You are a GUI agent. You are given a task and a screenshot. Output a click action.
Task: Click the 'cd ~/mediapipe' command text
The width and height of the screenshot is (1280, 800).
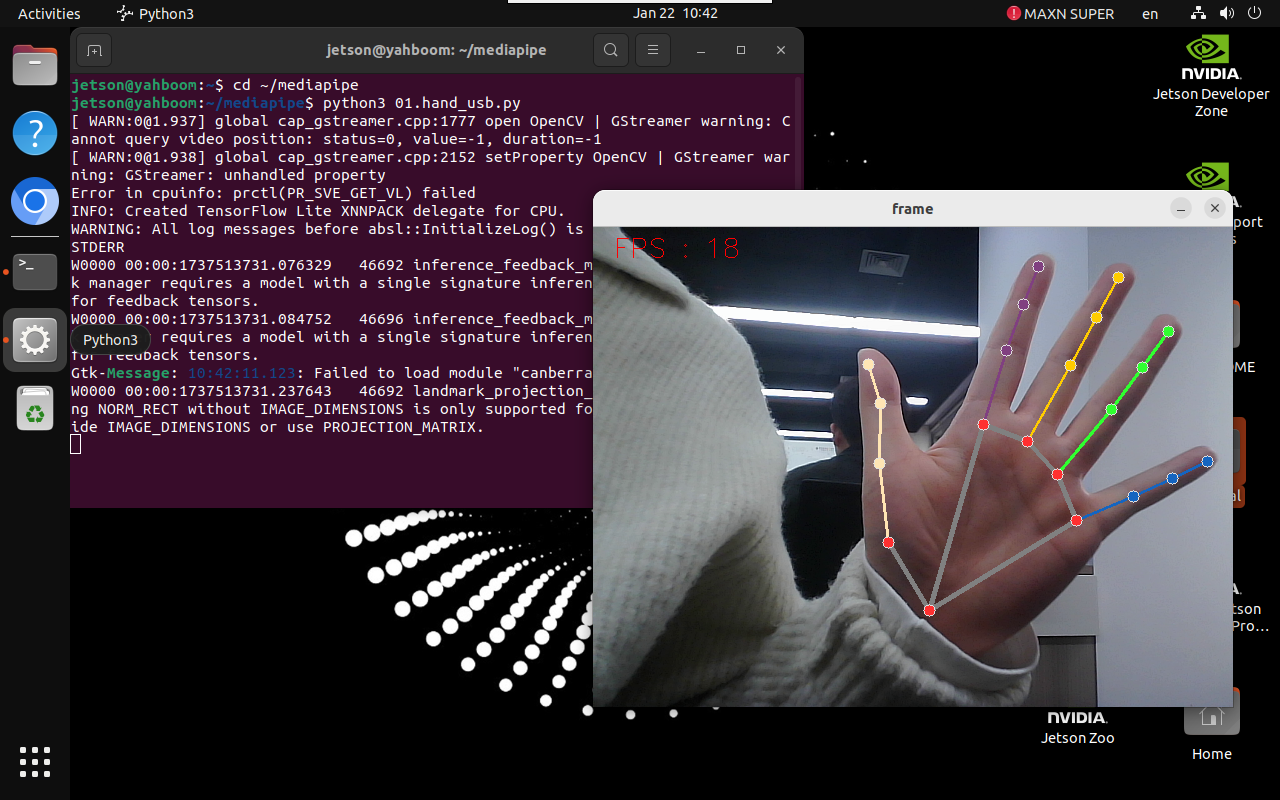tap(295, 85)
